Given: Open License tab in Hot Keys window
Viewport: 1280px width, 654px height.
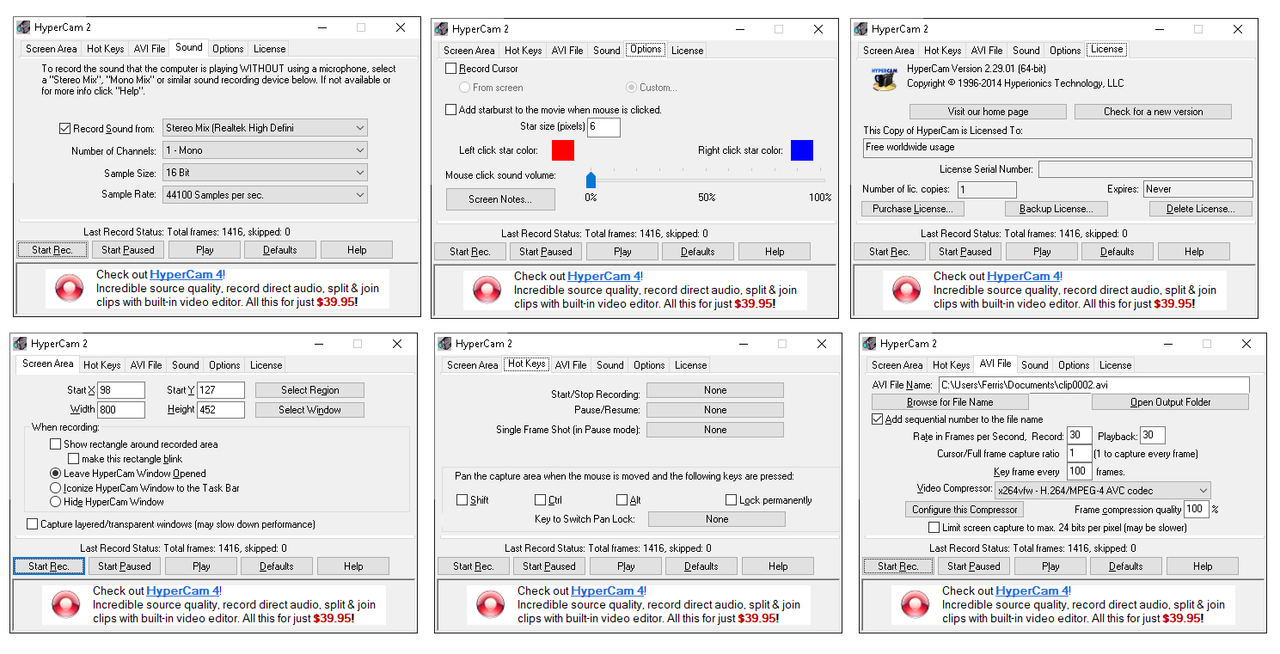Looking at the screenshot, I should tap(690, 365).
